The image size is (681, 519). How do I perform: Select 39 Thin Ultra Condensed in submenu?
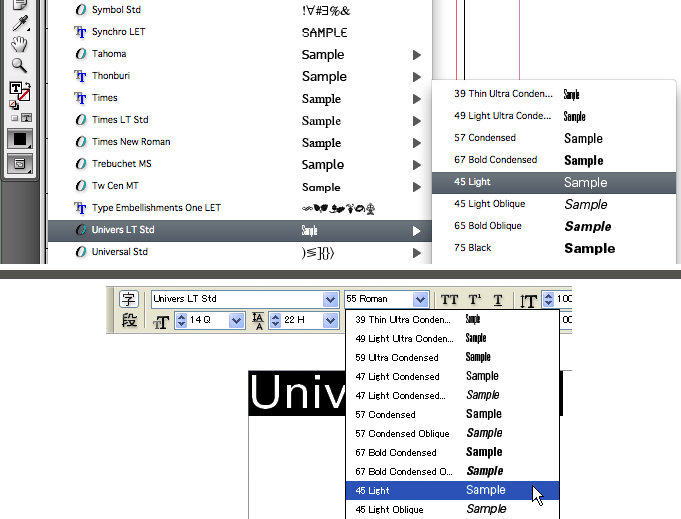554,94
